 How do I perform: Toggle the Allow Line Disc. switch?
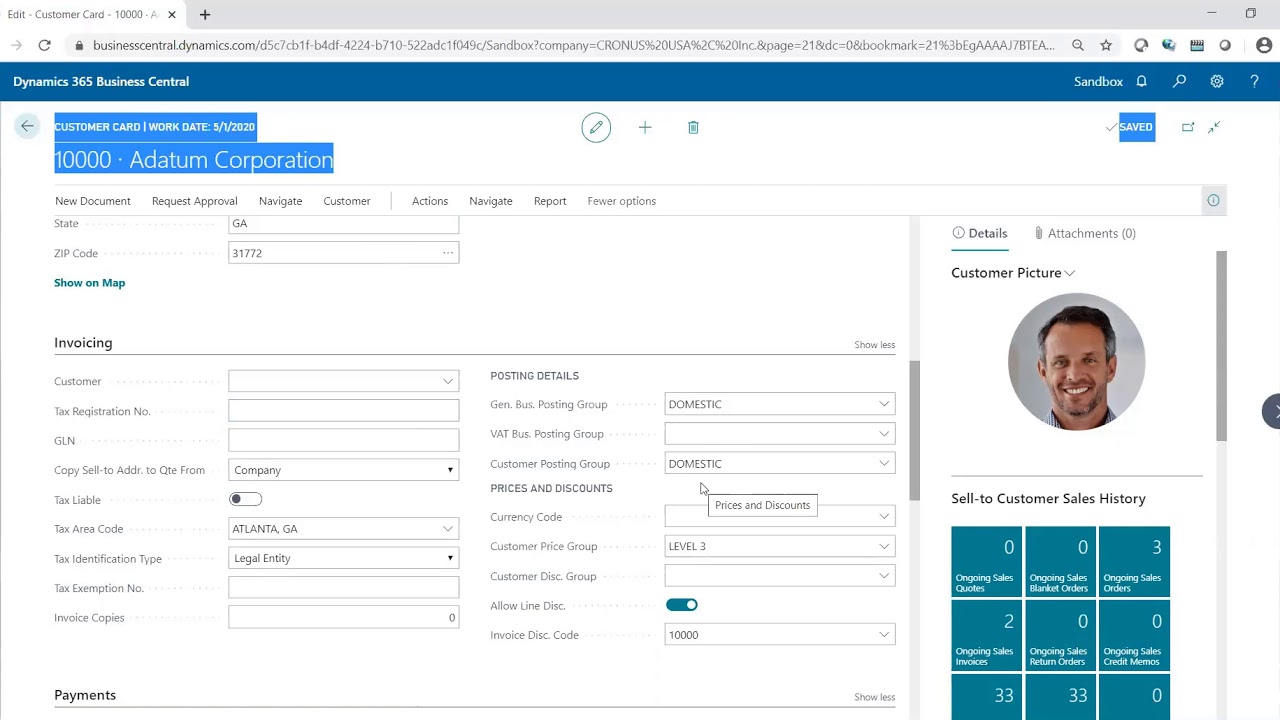coord(681,605)
